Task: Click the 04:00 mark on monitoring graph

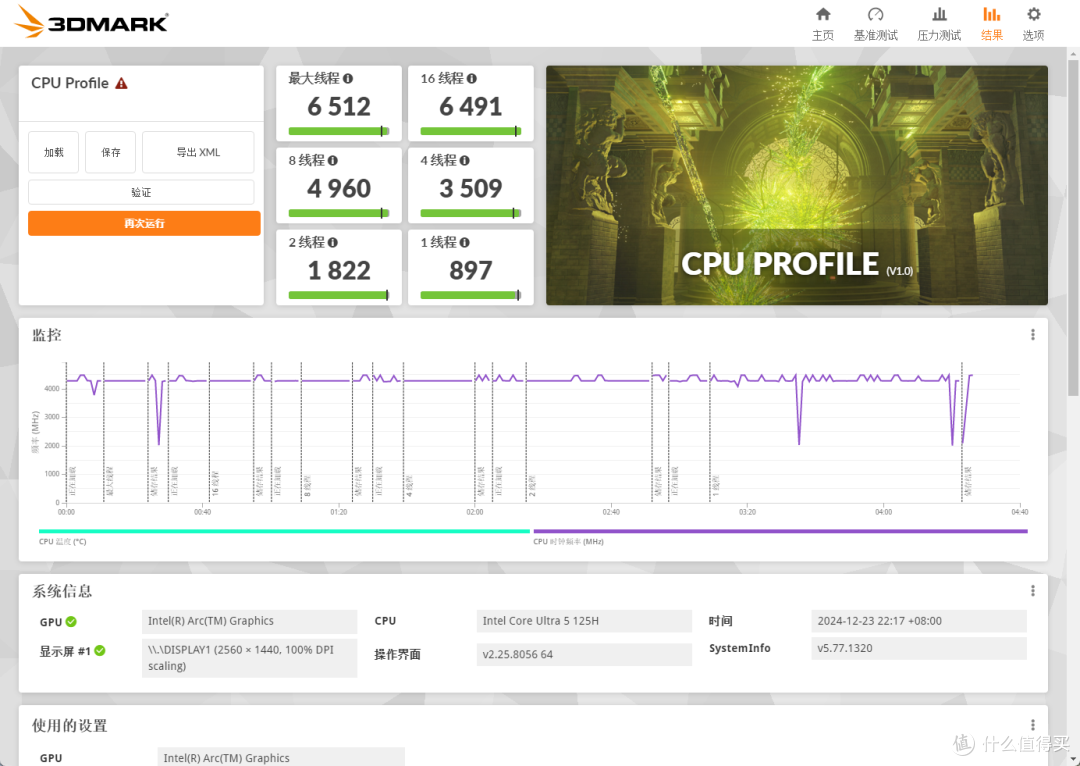Action: [883, 512]
